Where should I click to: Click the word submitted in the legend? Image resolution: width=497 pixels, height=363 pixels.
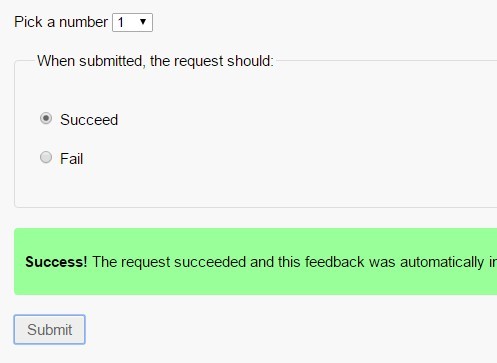point(111,61)
